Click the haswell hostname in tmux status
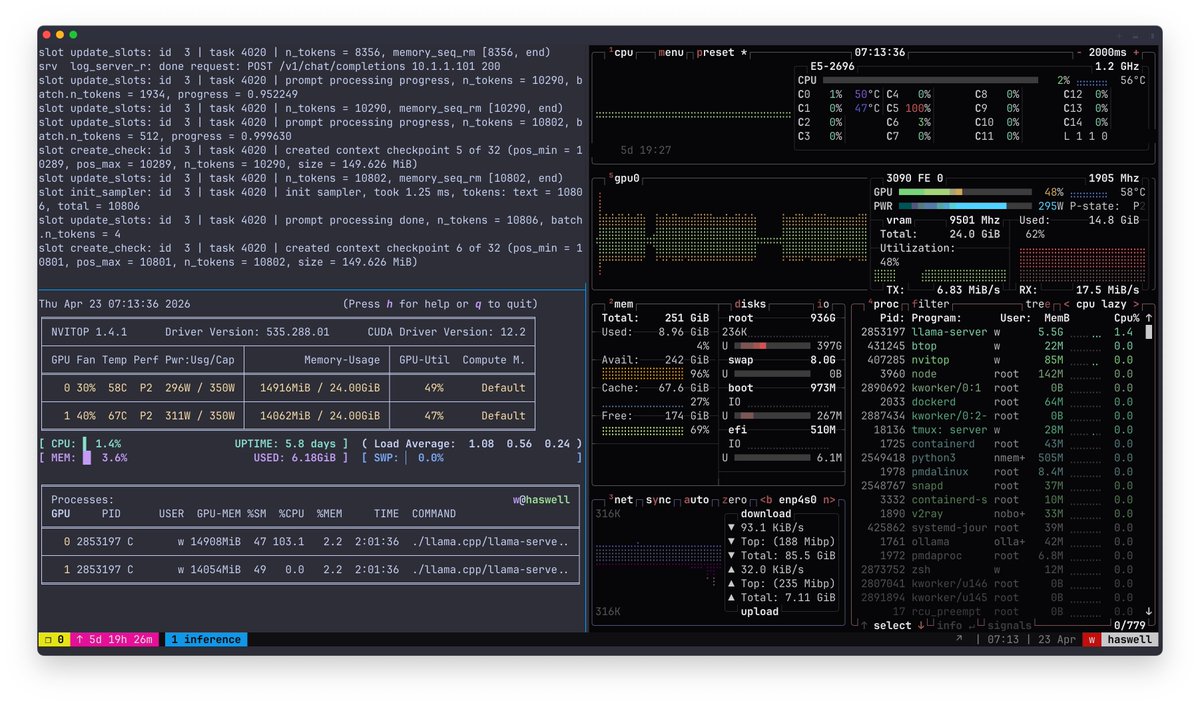This screenshot has height=705, width=1200. click(x=1129, y=640)
